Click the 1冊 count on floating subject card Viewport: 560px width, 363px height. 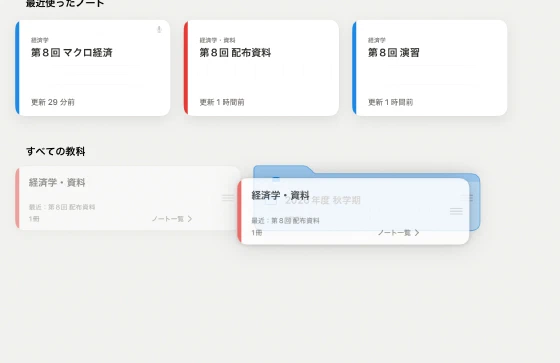257,233
